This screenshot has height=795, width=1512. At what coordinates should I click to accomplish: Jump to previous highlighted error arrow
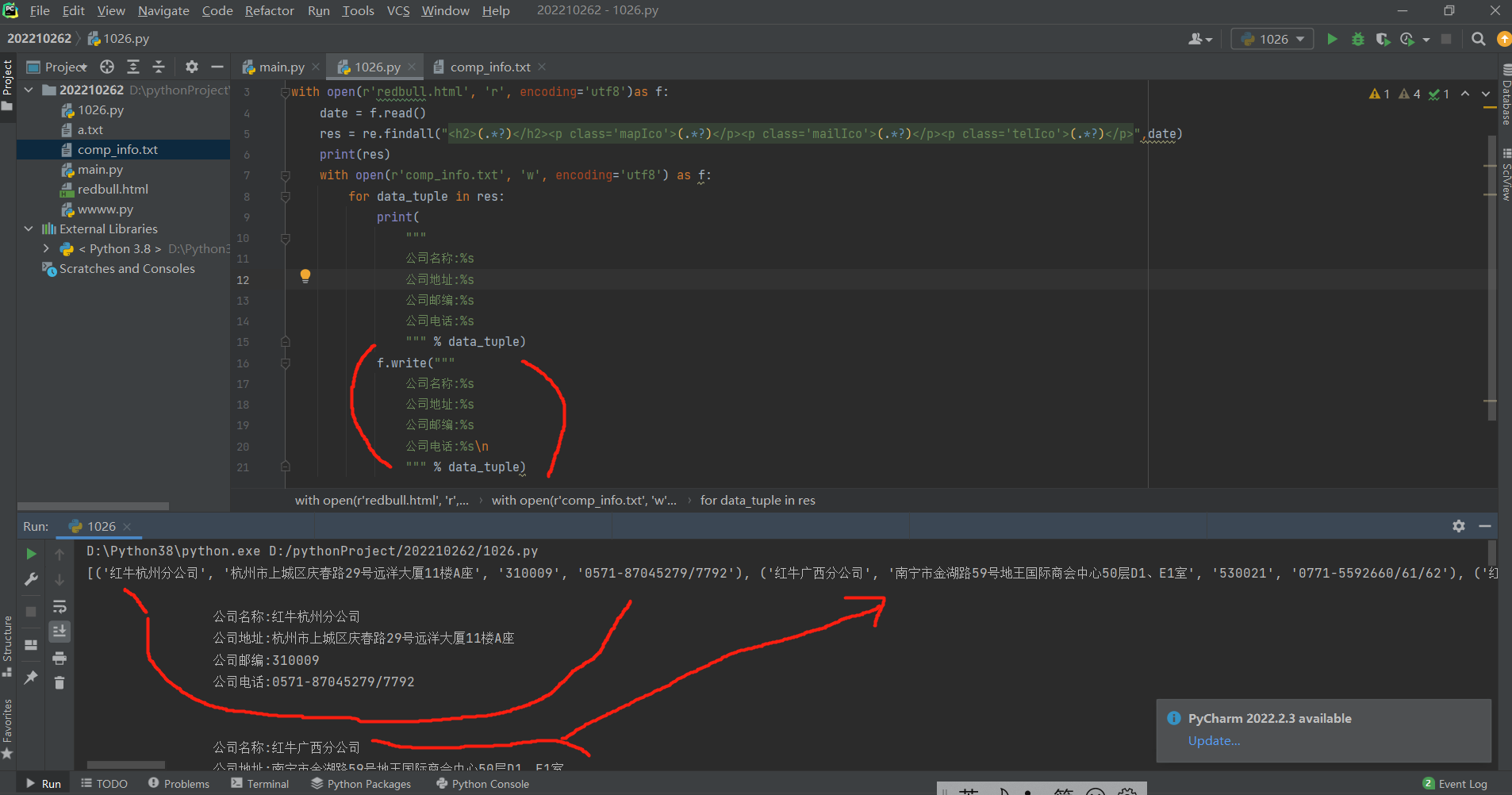point(1465,94)
